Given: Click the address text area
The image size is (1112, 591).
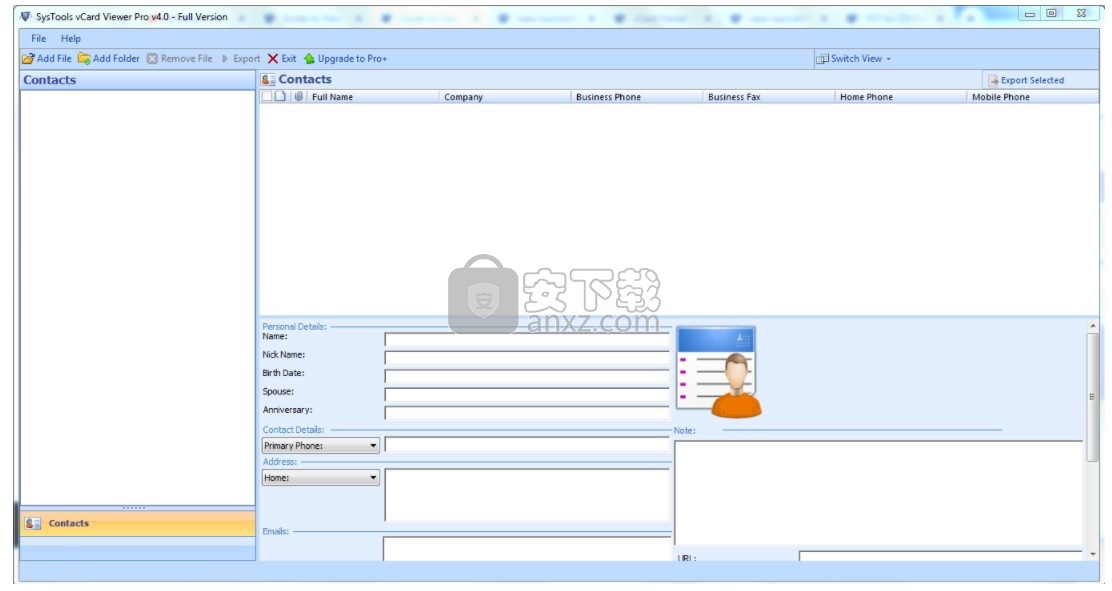Looking at the screenshot, I should click(x=527, y=495).
